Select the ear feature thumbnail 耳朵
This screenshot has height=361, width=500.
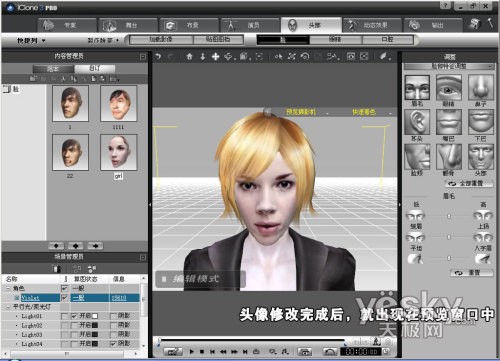[417, 122]
